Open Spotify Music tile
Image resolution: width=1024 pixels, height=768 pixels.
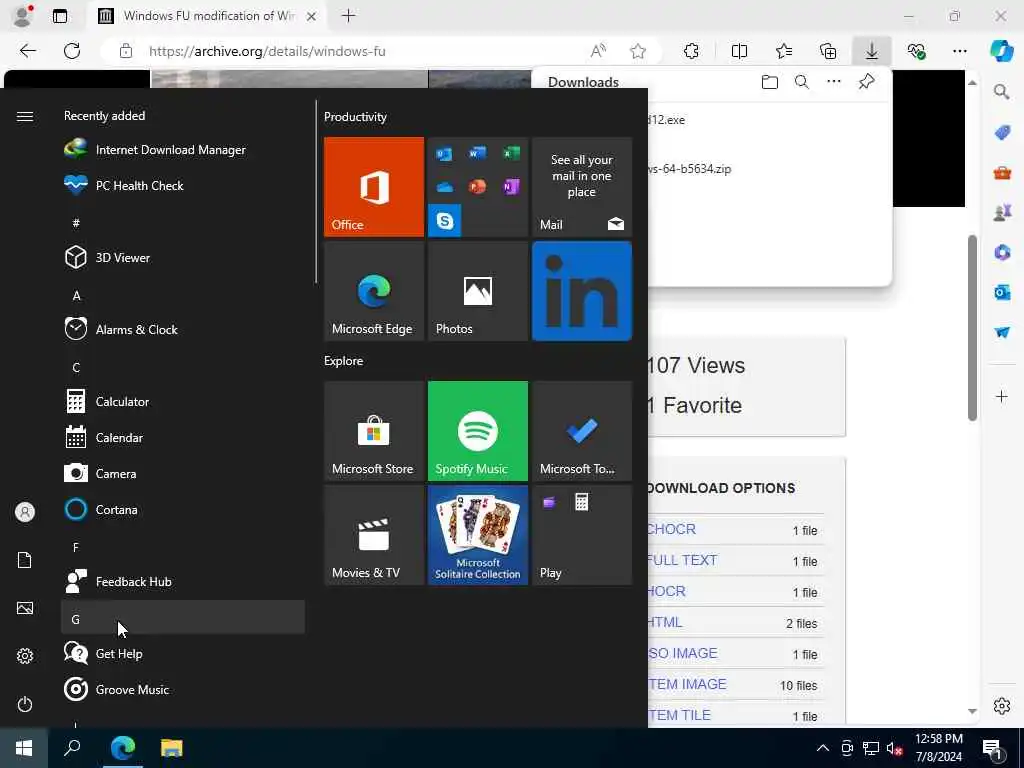[477, 431]
